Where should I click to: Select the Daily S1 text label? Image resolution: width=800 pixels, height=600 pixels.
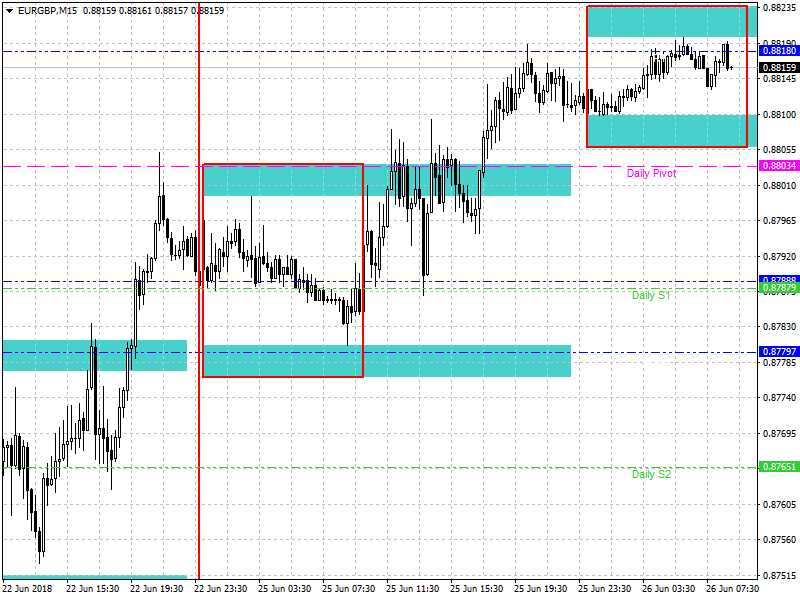click(651, 296)
